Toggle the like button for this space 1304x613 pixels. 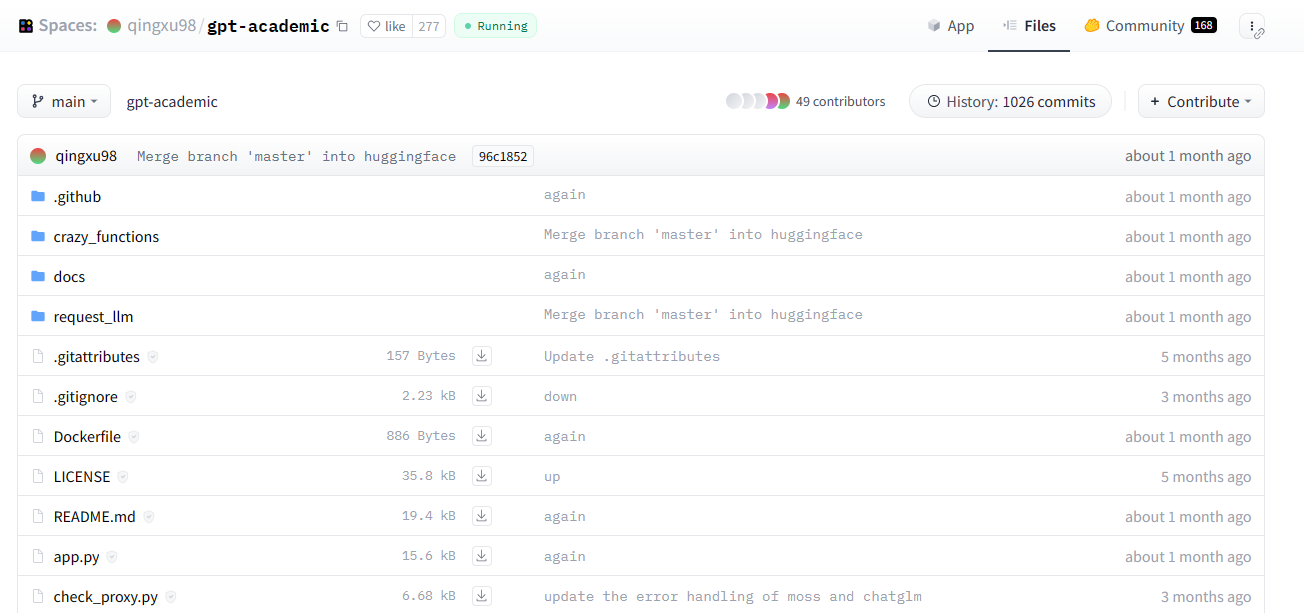386,26
